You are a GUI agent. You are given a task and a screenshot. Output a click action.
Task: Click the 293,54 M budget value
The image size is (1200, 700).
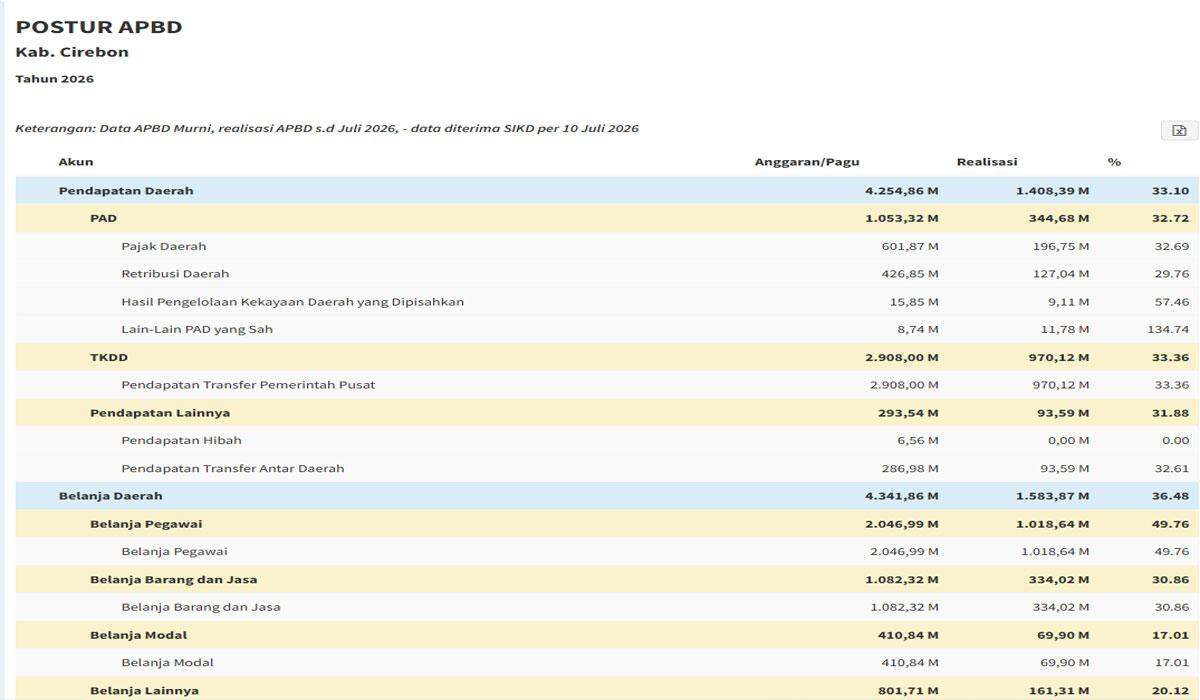[x=909, y=413]
